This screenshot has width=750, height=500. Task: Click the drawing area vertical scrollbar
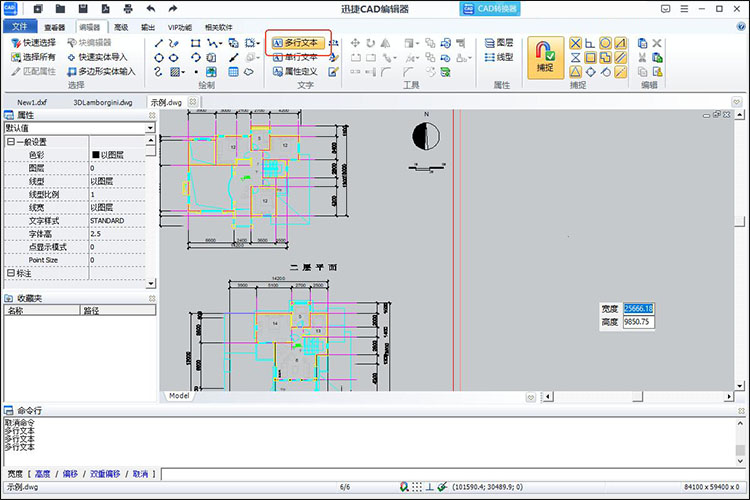pyautogui.click(x=739, y=250)
